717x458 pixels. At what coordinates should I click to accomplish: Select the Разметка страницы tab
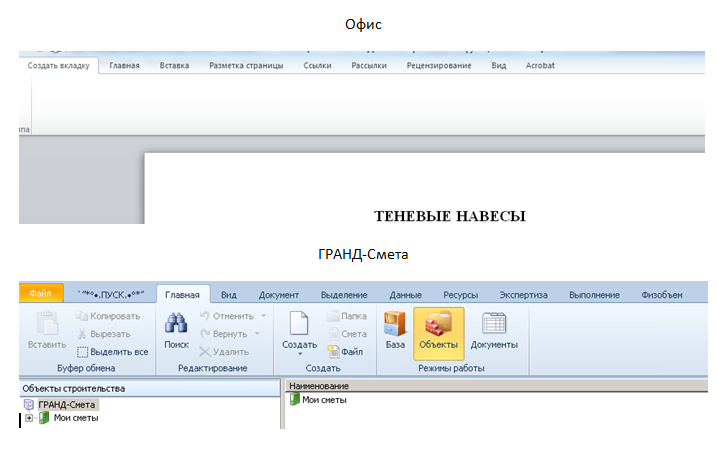tap(246, 65)
